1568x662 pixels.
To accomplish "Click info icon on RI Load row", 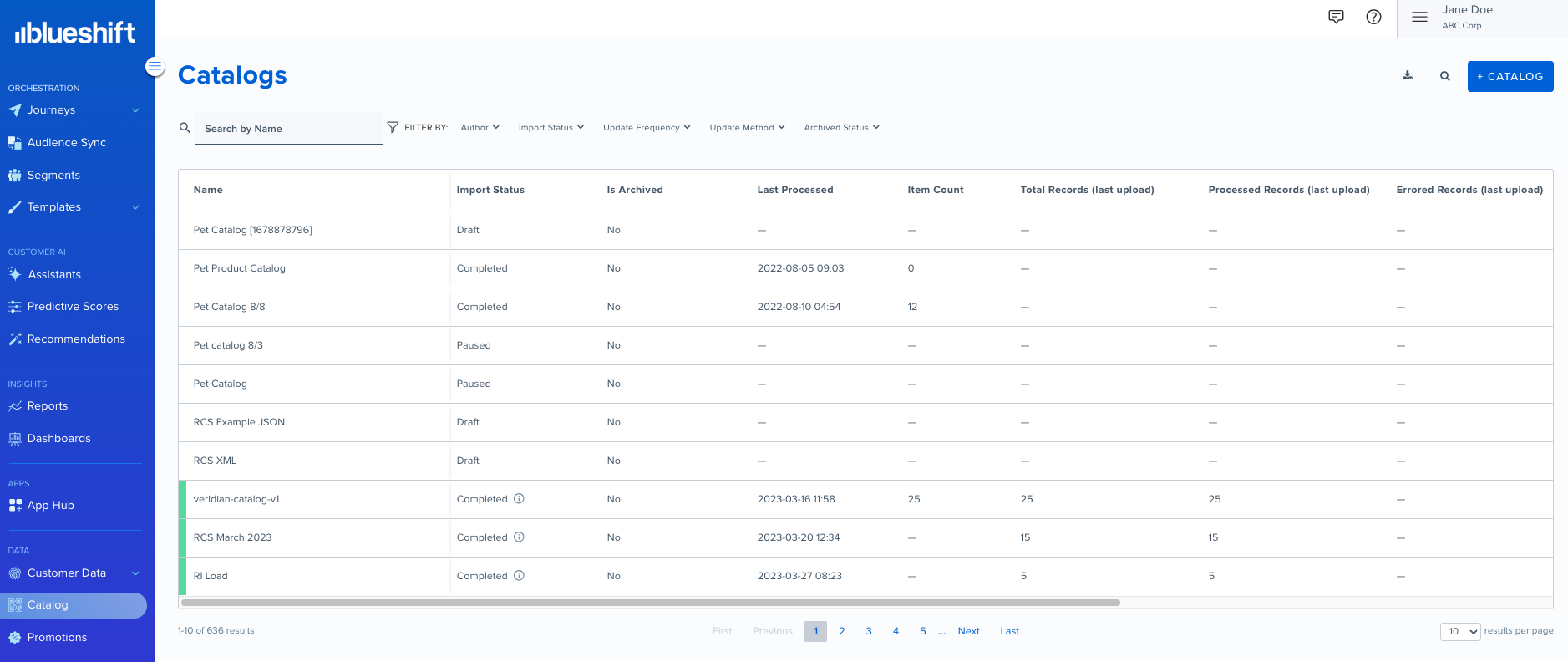I will 519,576.
